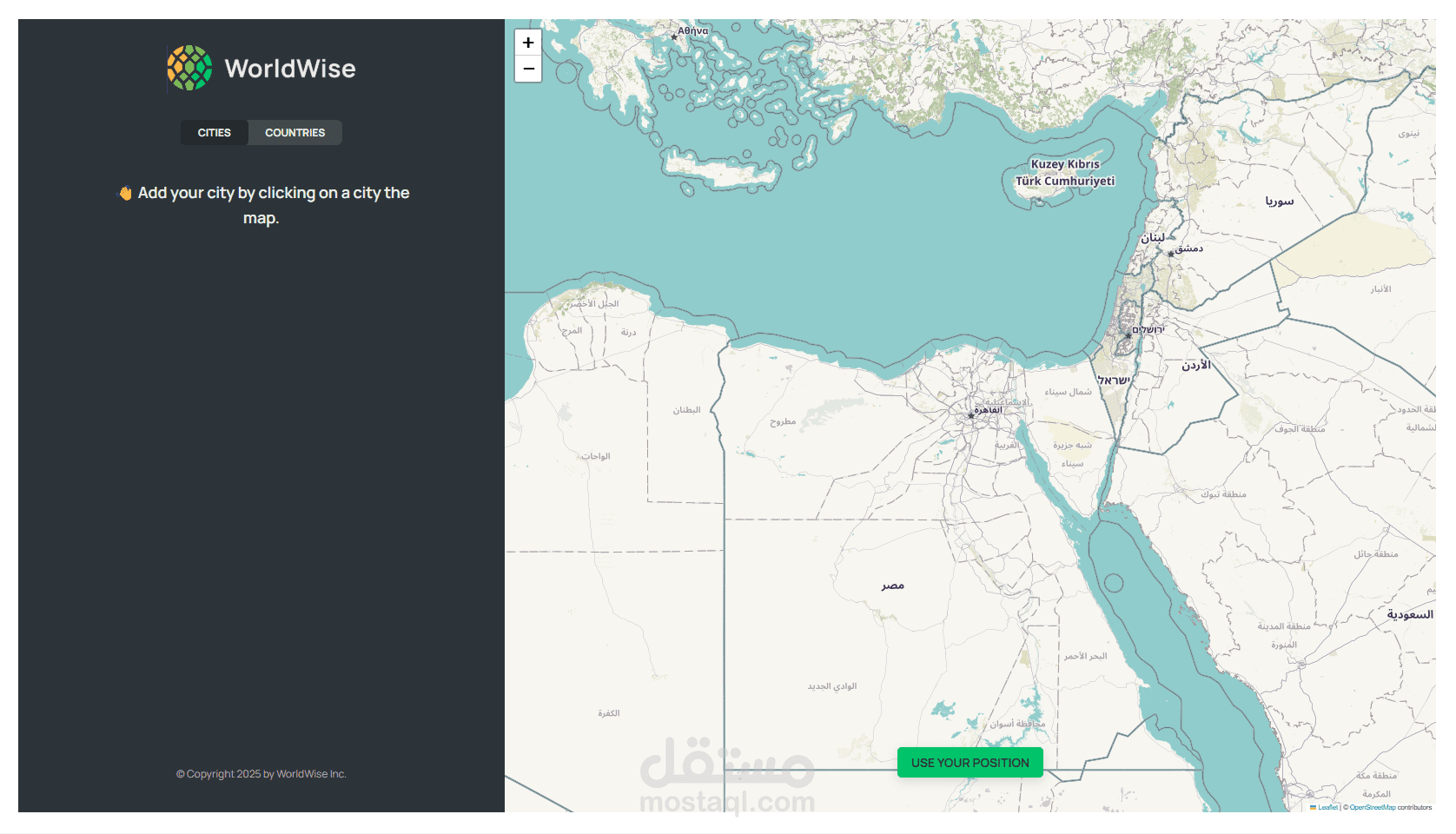
Task: Click the Use Your Position button
Action: 970,763
